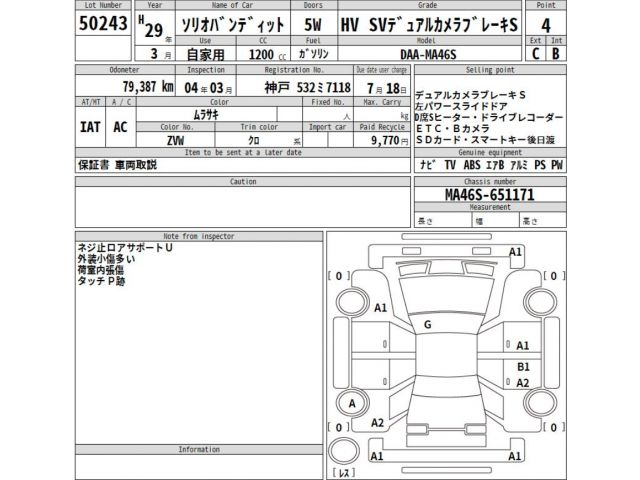Viewport: 640px width, 480px height.
Task: Select the A1 mark beside front bumper
Action: (x=516, y=252)
